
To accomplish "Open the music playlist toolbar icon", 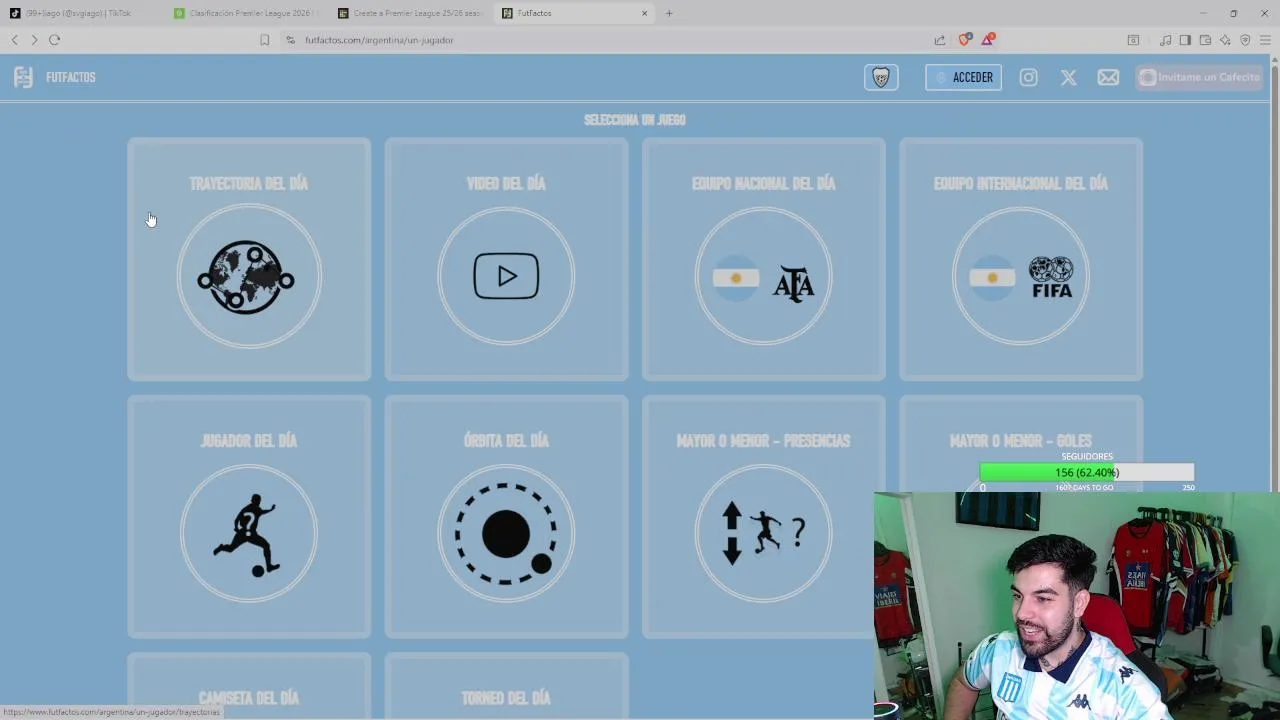I will click(1165, 40).
